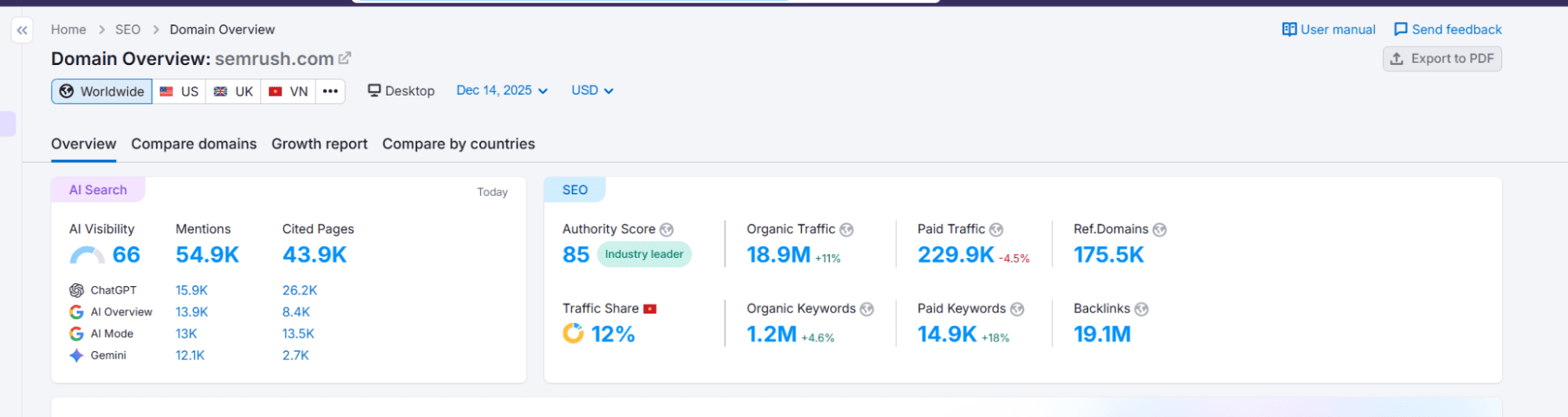Click Gemini mentions value 12.1K
The width and height of the screenshot is (1568, 417).
tap(190, 355)
